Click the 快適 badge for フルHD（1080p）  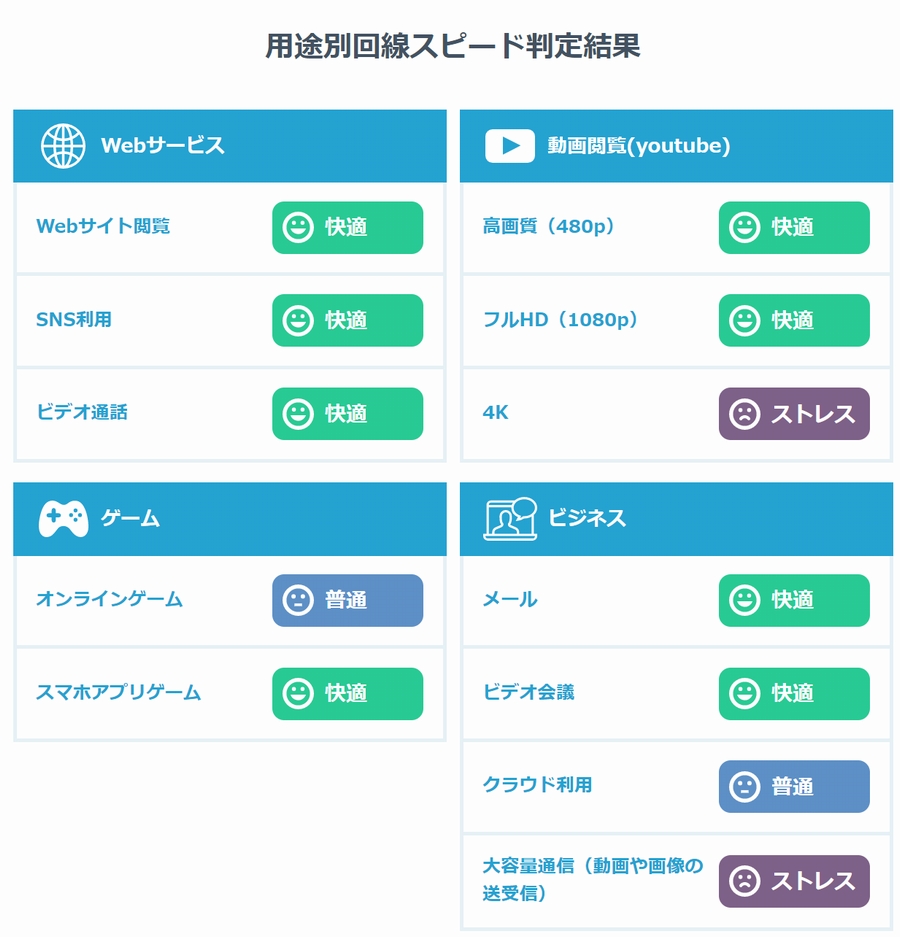[794, 320]
